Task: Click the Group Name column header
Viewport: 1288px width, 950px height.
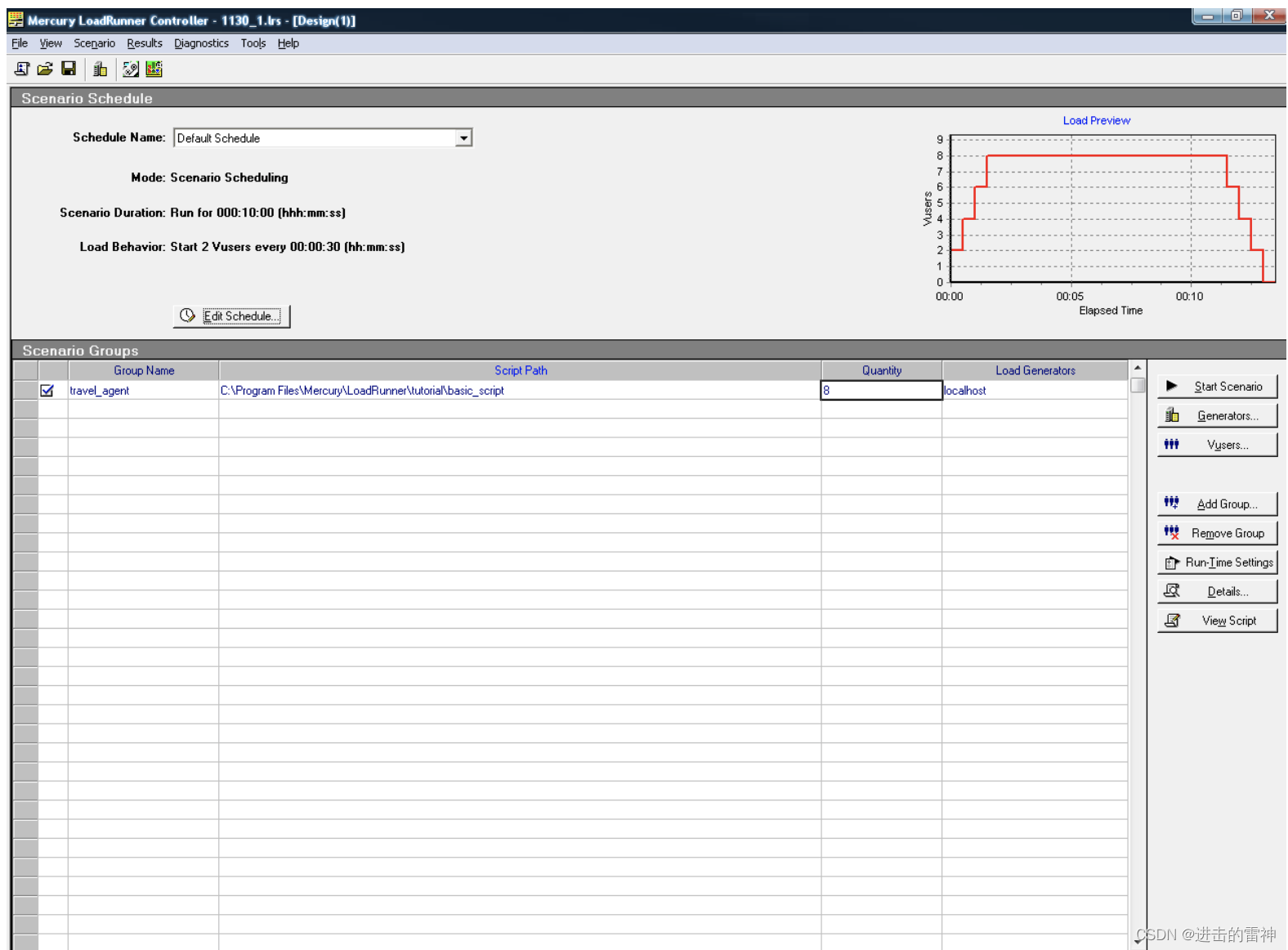Action: click(144, 370)
